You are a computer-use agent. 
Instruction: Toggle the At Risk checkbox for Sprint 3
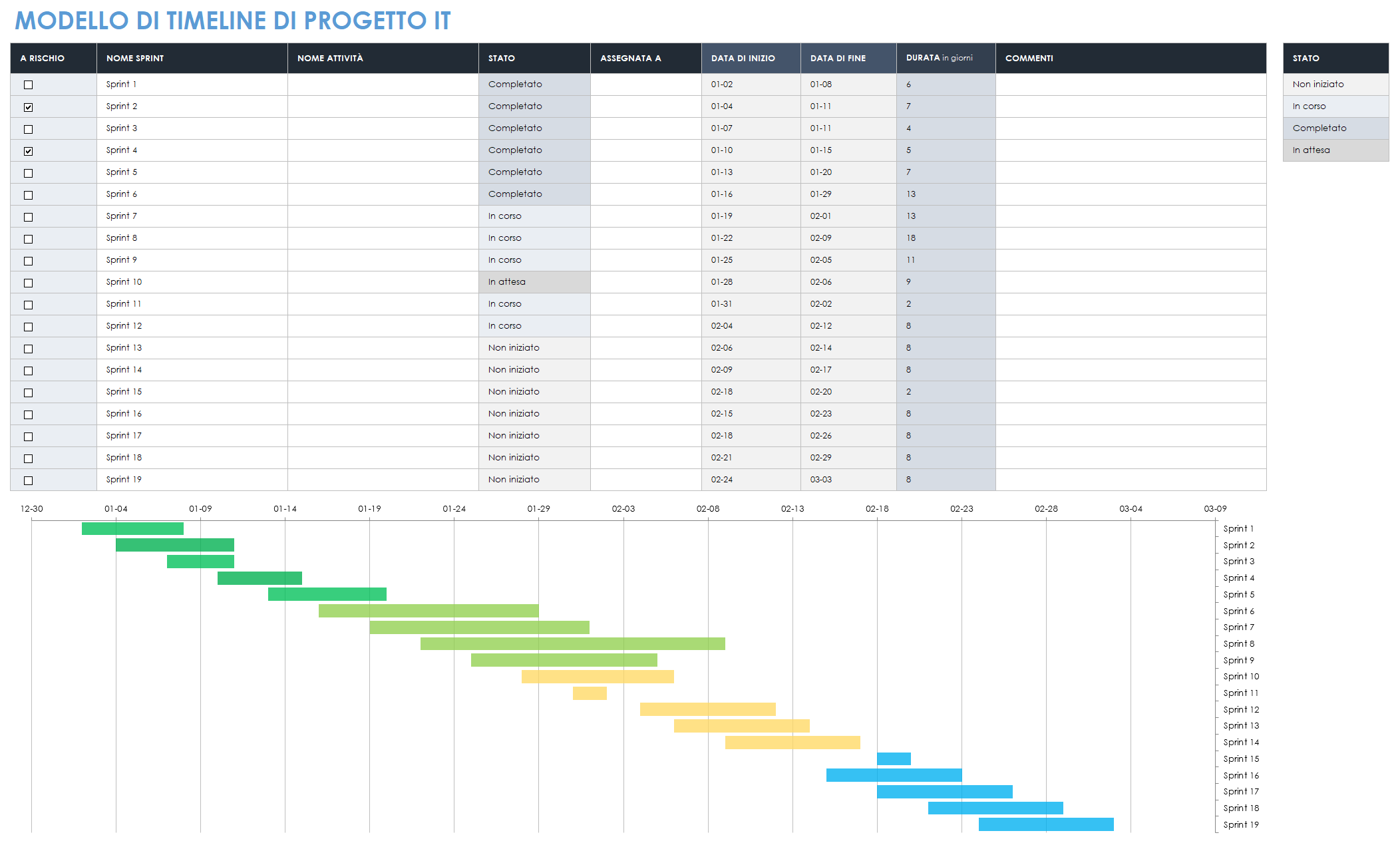(x=28, y=128)
